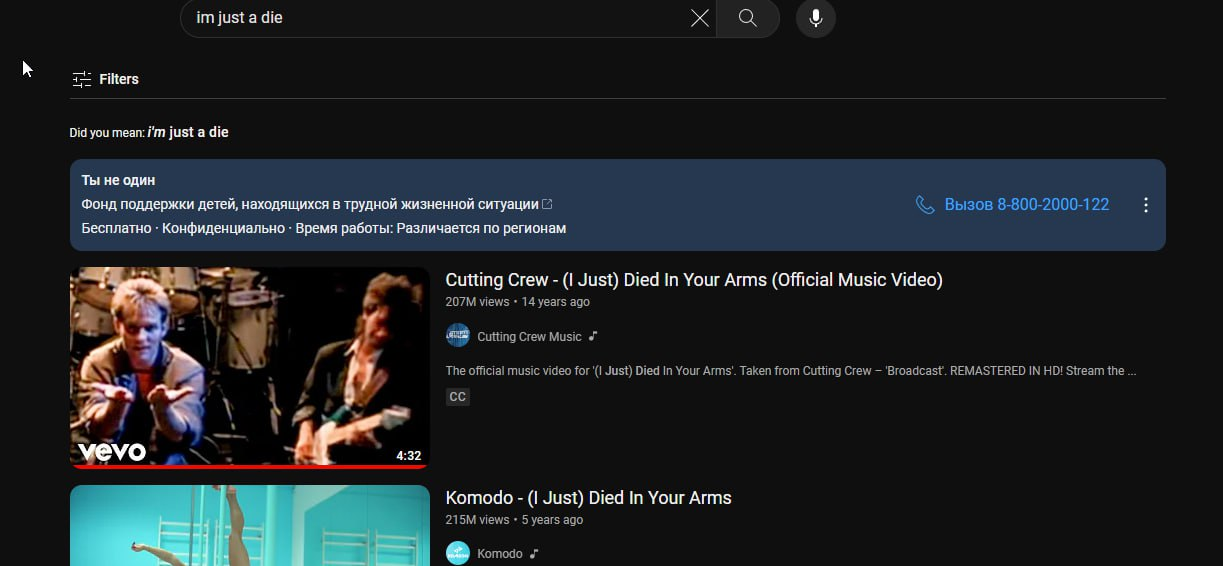Open the Komodo channel avatar
The height and width of the screenshot is (566, 1223).
[x=458, y=553]
